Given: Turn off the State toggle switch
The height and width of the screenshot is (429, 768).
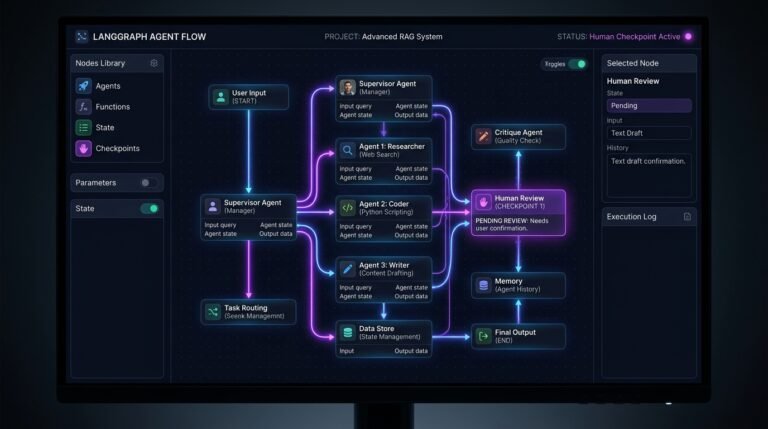Looking at the screenshot, I should point(149,209).
